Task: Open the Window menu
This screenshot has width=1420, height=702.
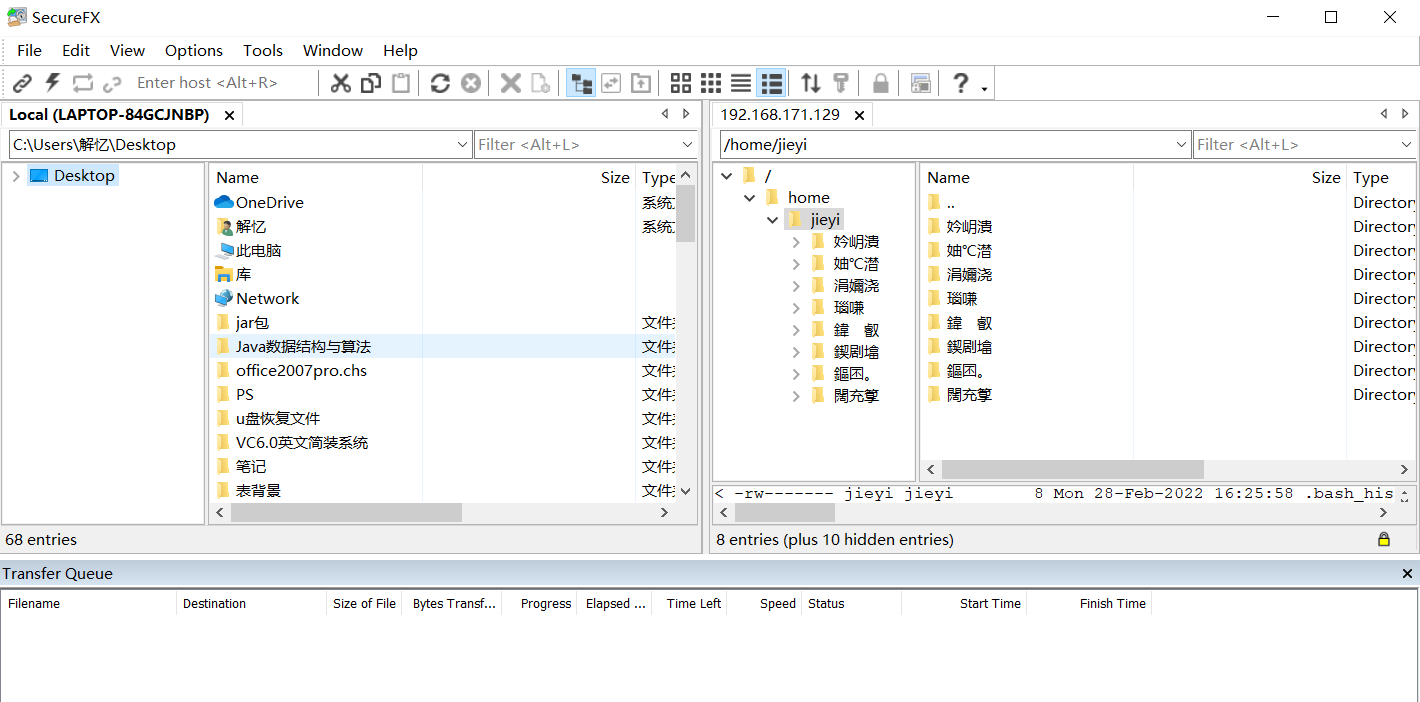Action: click(333, 50)
